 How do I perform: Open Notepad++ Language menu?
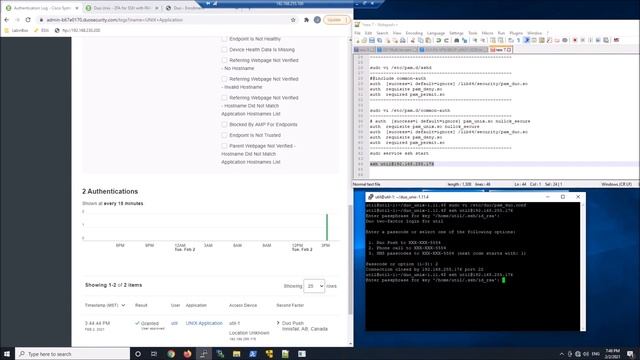tap(436, 33)
